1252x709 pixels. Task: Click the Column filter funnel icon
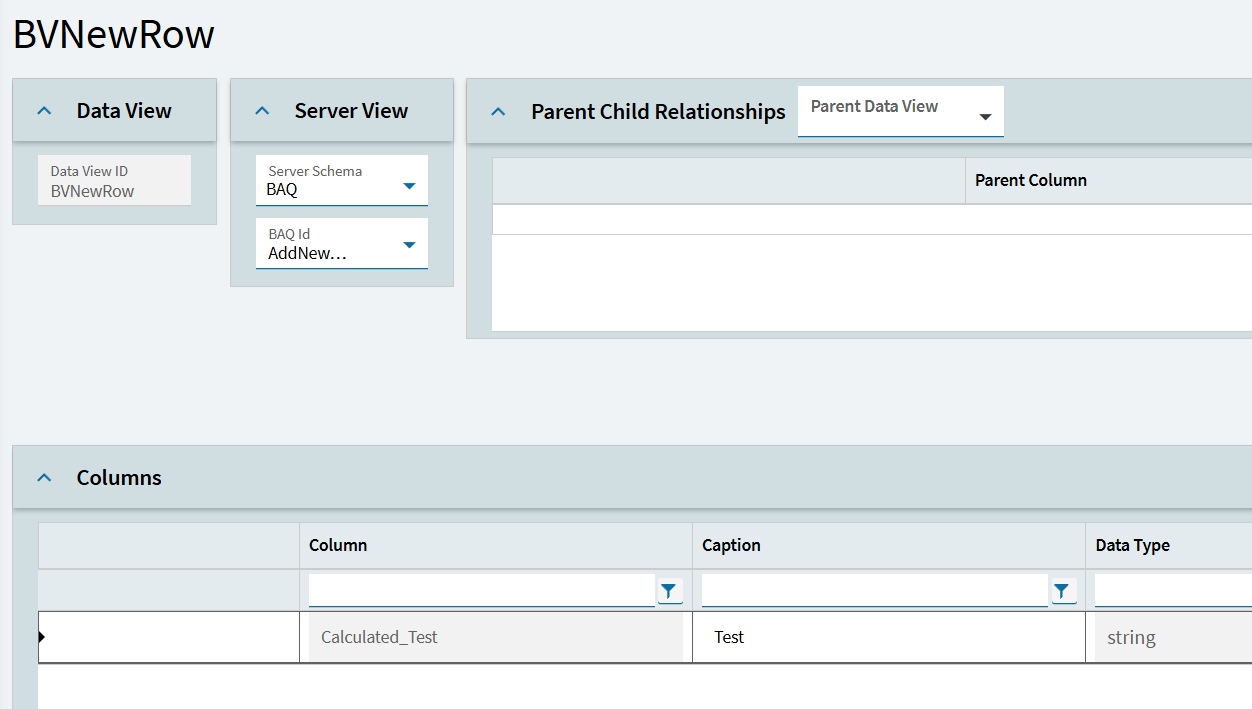[x=669, y=591]
